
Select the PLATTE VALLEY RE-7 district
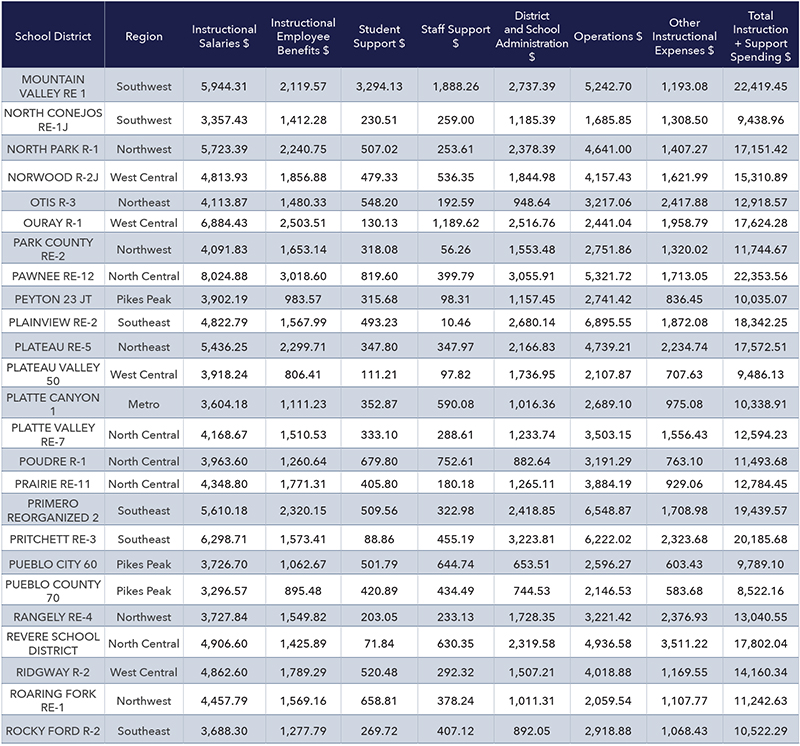pos(53,434)
